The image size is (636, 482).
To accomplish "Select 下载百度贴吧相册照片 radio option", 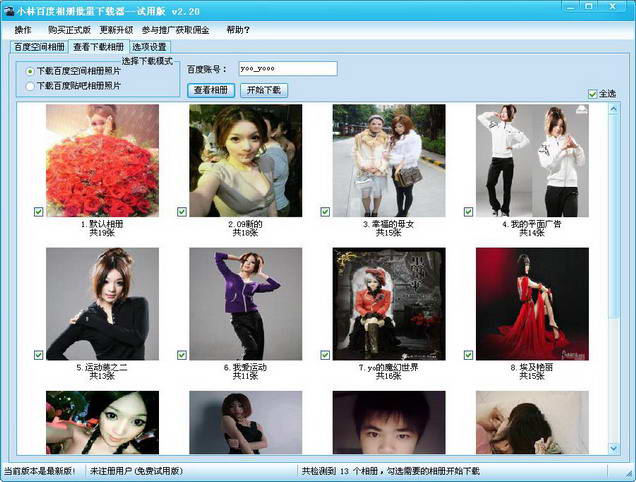I will [30, 86].
